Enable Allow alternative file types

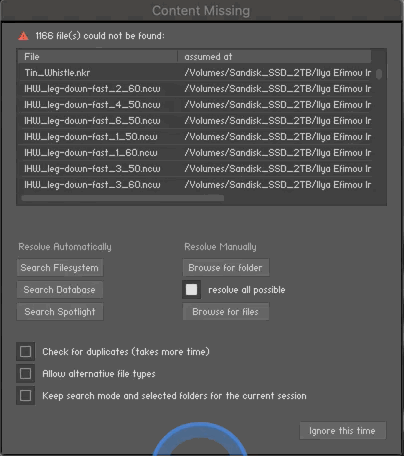pyautogui.click(x=25, y=374)
